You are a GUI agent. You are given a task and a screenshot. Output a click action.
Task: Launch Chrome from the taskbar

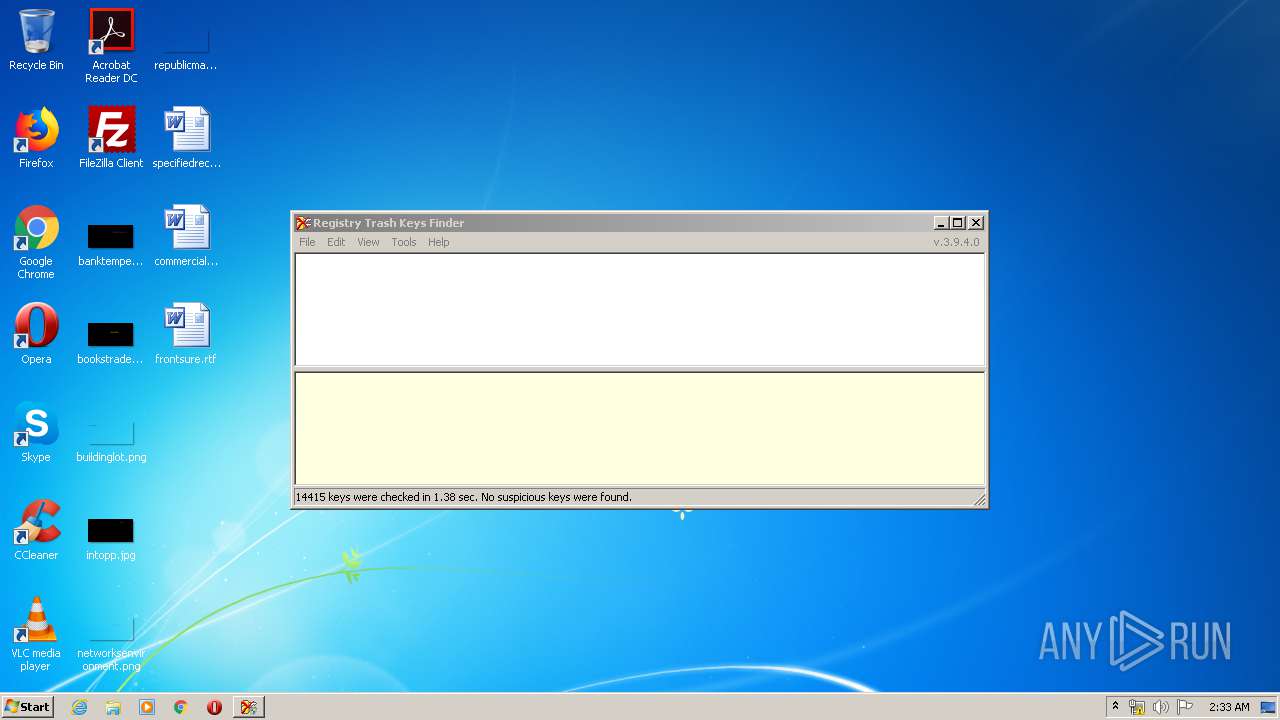click(x=181, y=707)
